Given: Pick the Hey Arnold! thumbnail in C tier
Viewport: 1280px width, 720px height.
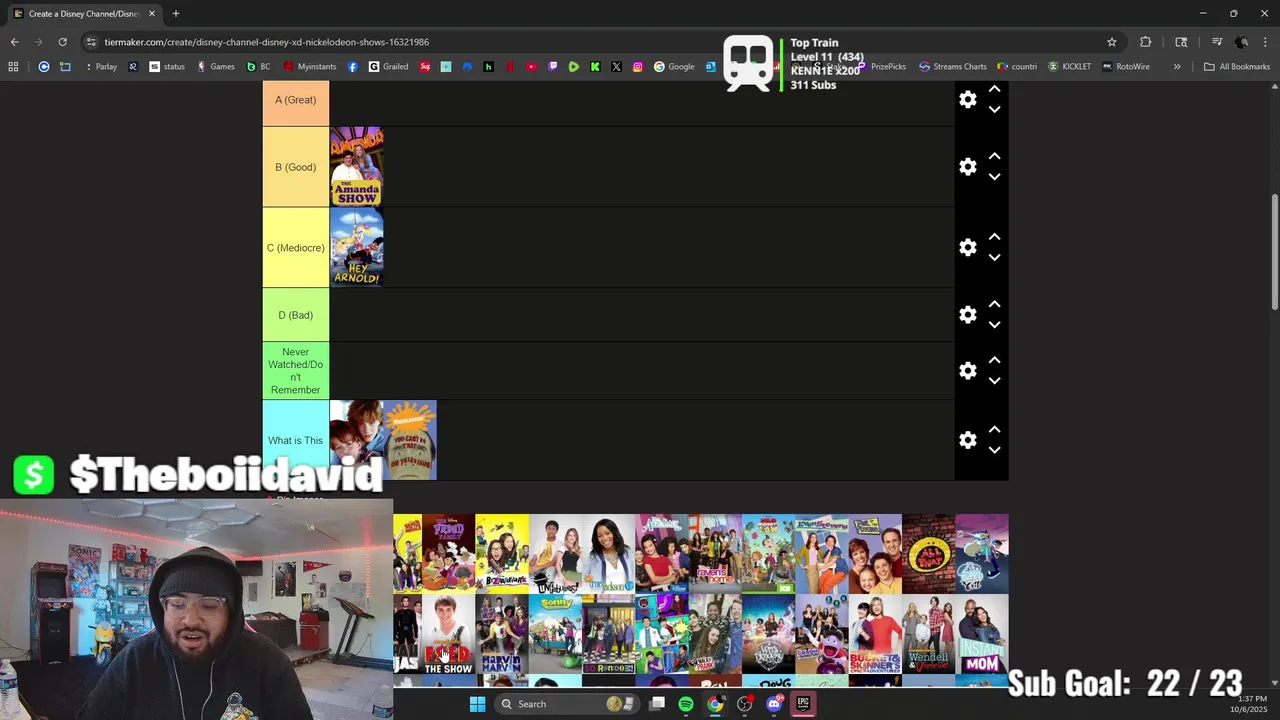Looking at the screenshot, I should coord(356,248).
